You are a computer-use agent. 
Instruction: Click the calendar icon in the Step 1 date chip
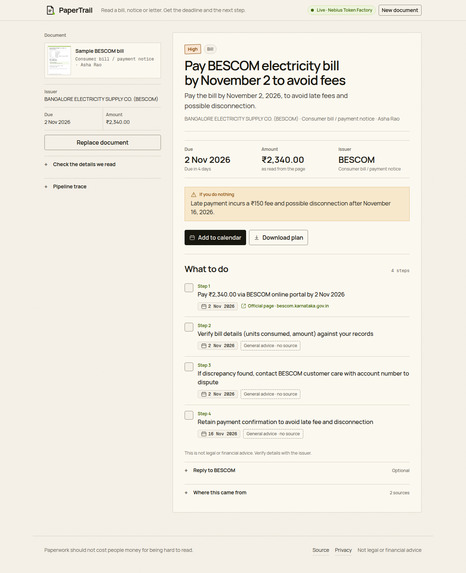(x=204, y=306)
